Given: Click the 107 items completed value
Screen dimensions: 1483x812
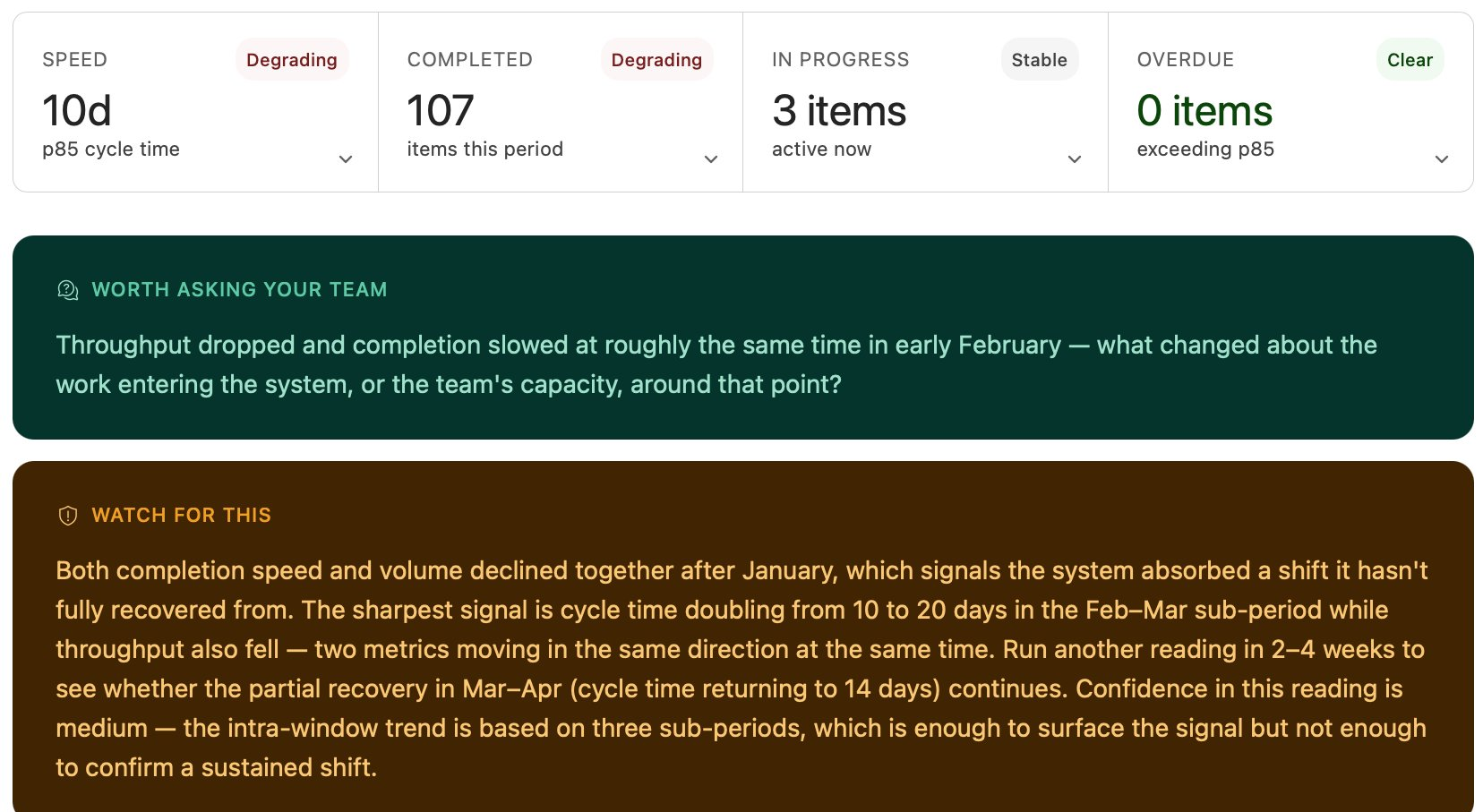Looking at the screenshot, I should pyautogui.click(x=441, y=110).
